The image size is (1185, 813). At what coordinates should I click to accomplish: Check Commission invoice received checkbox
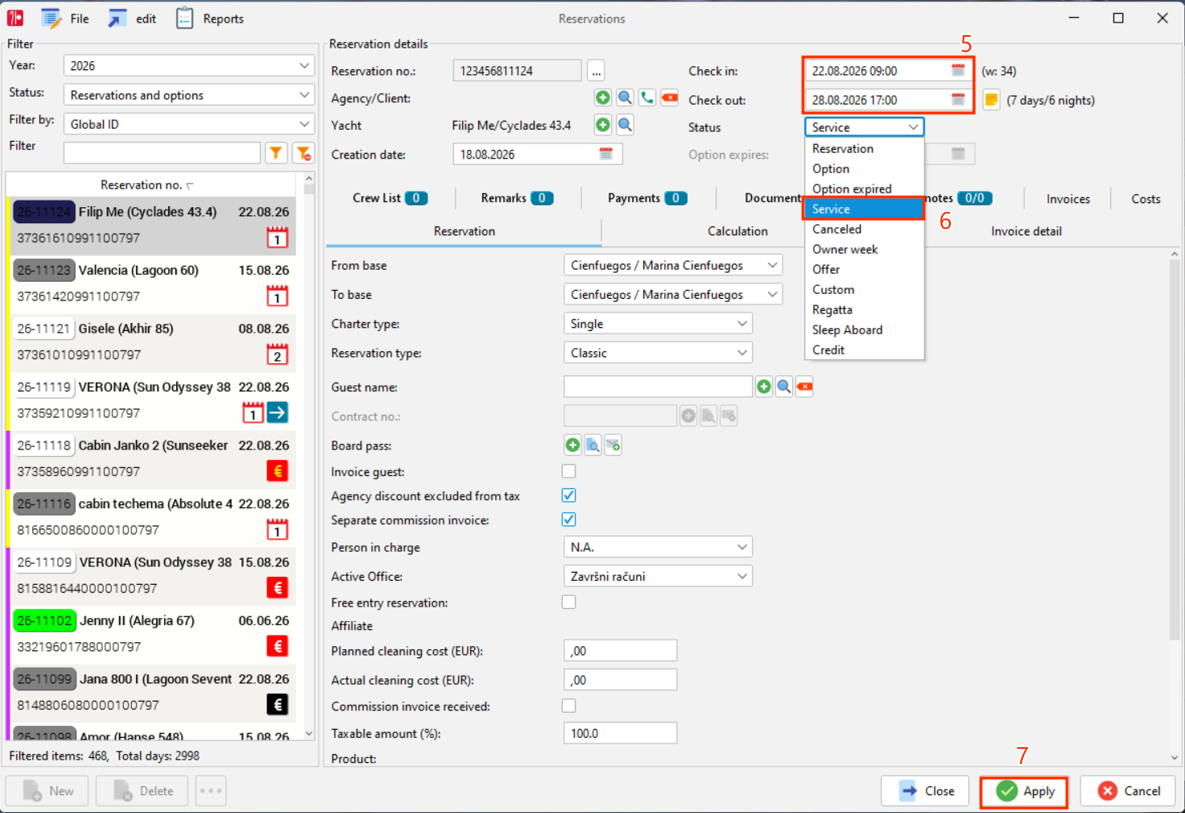pyautogui.click(x=569, y=706)
